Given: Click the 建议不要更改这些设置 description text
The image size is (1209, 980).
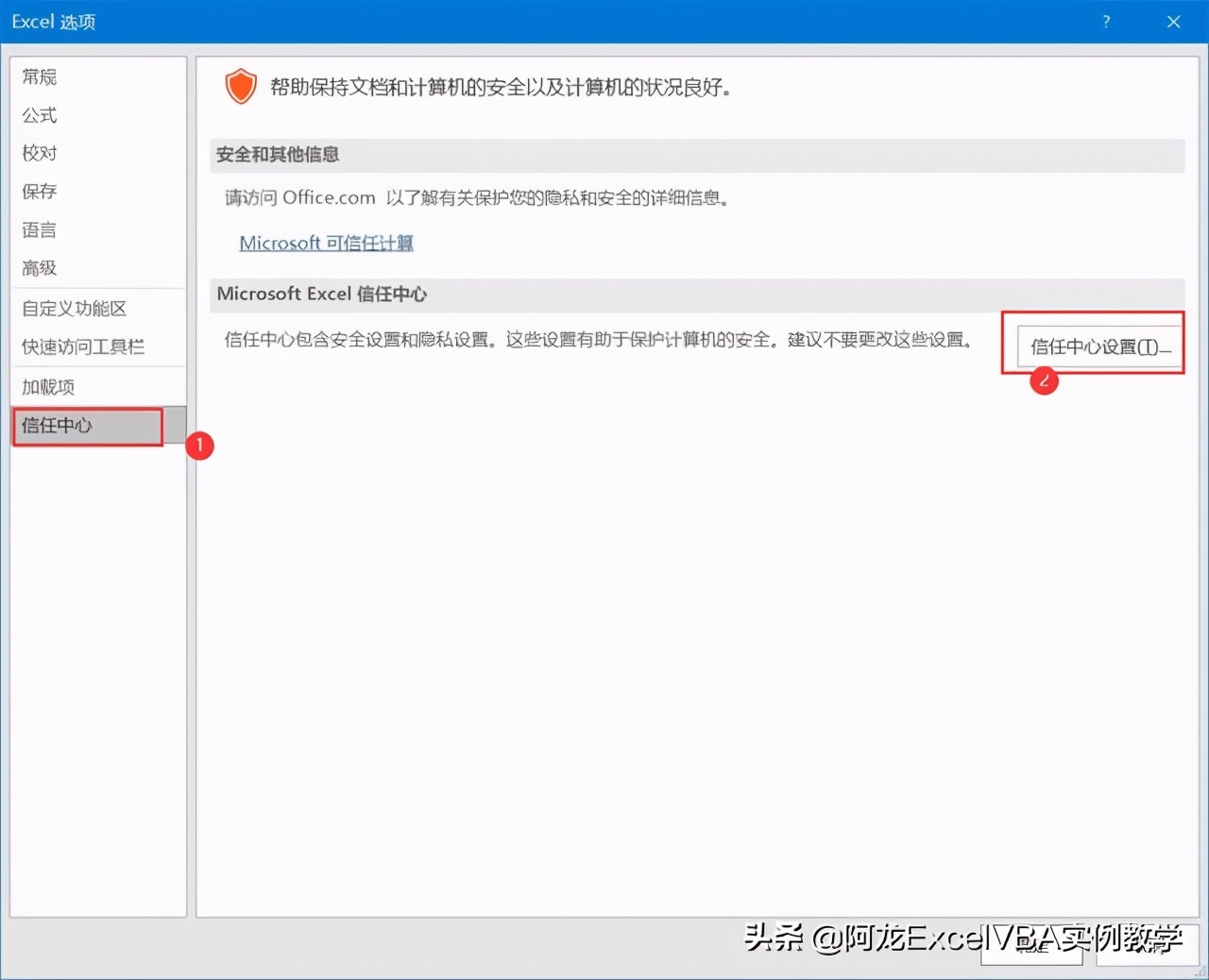Looking at the screenshot, I should 598,339.
